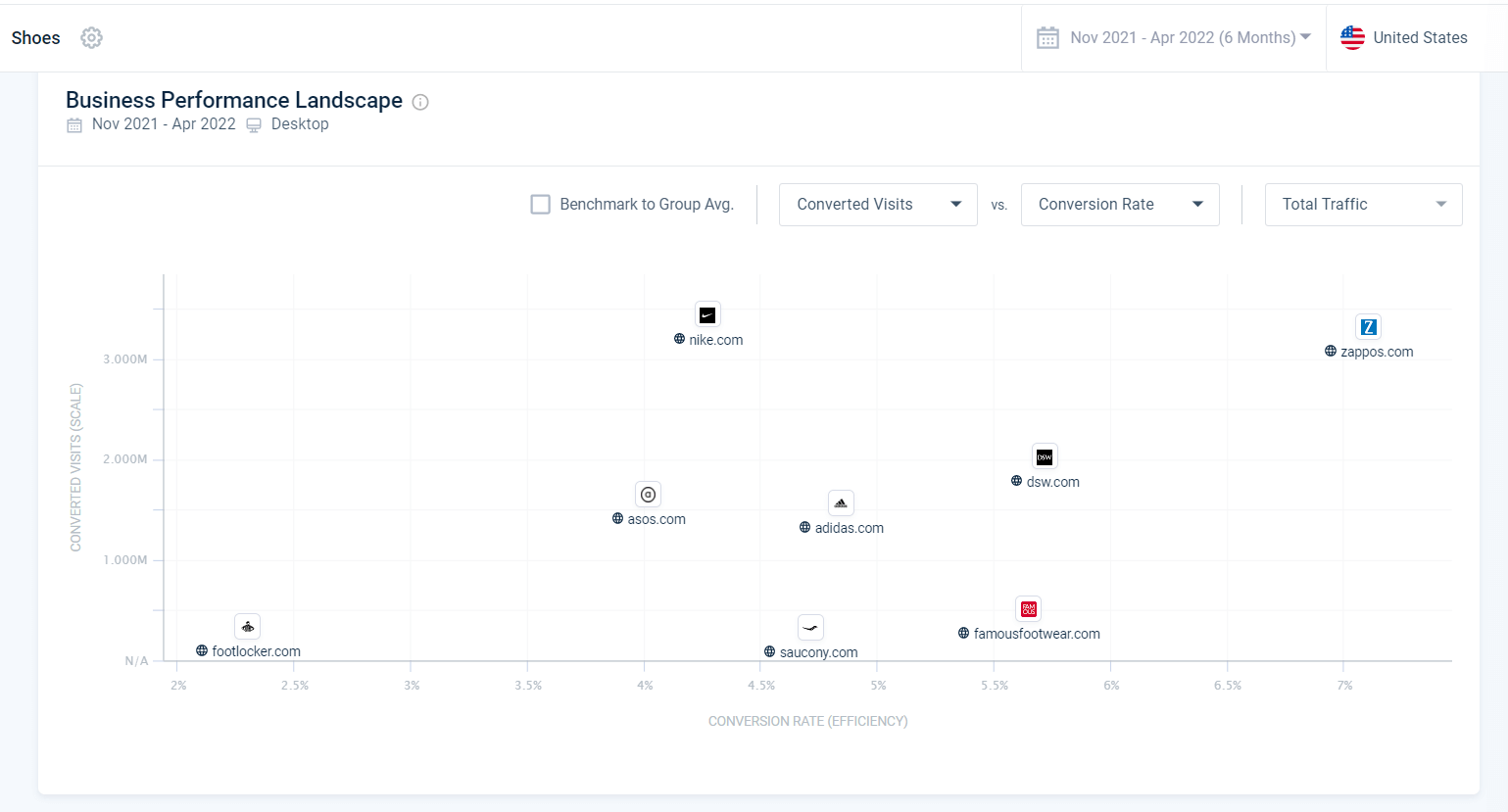This screenshot has width=1508, height=812.
Task: Click the dsw.com label
Action: [x=1053, y=482]
